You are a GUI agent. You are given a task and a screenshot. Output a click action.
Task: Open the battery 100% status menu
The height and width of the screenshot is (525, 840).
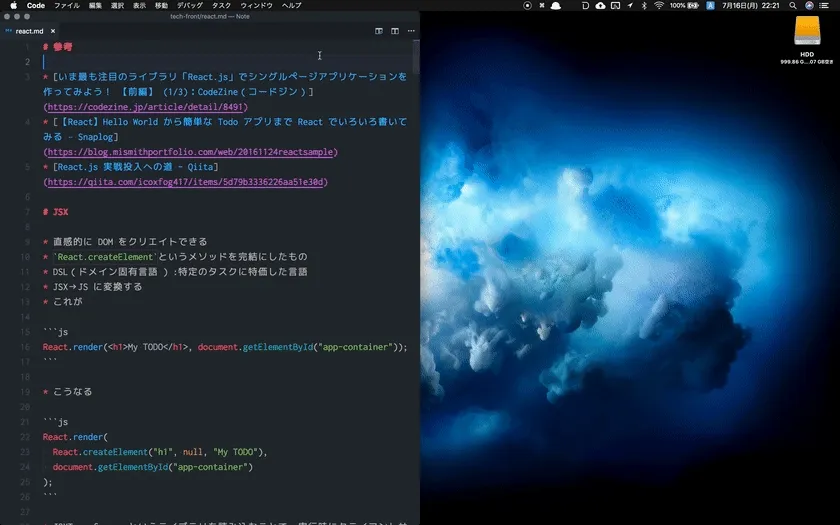click(x=684, y=5)
